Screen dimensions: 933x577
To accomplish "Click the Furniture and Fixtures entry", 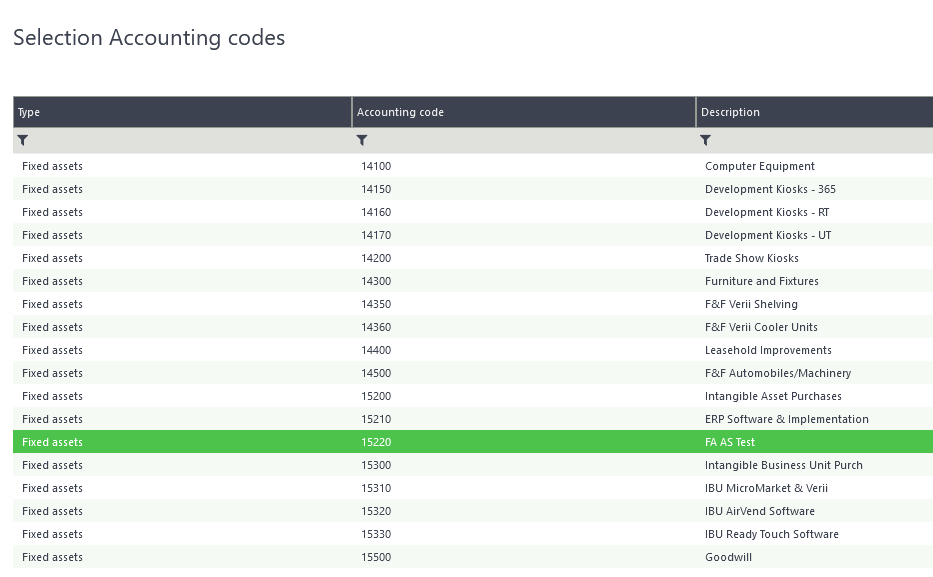I will point(761,281).
